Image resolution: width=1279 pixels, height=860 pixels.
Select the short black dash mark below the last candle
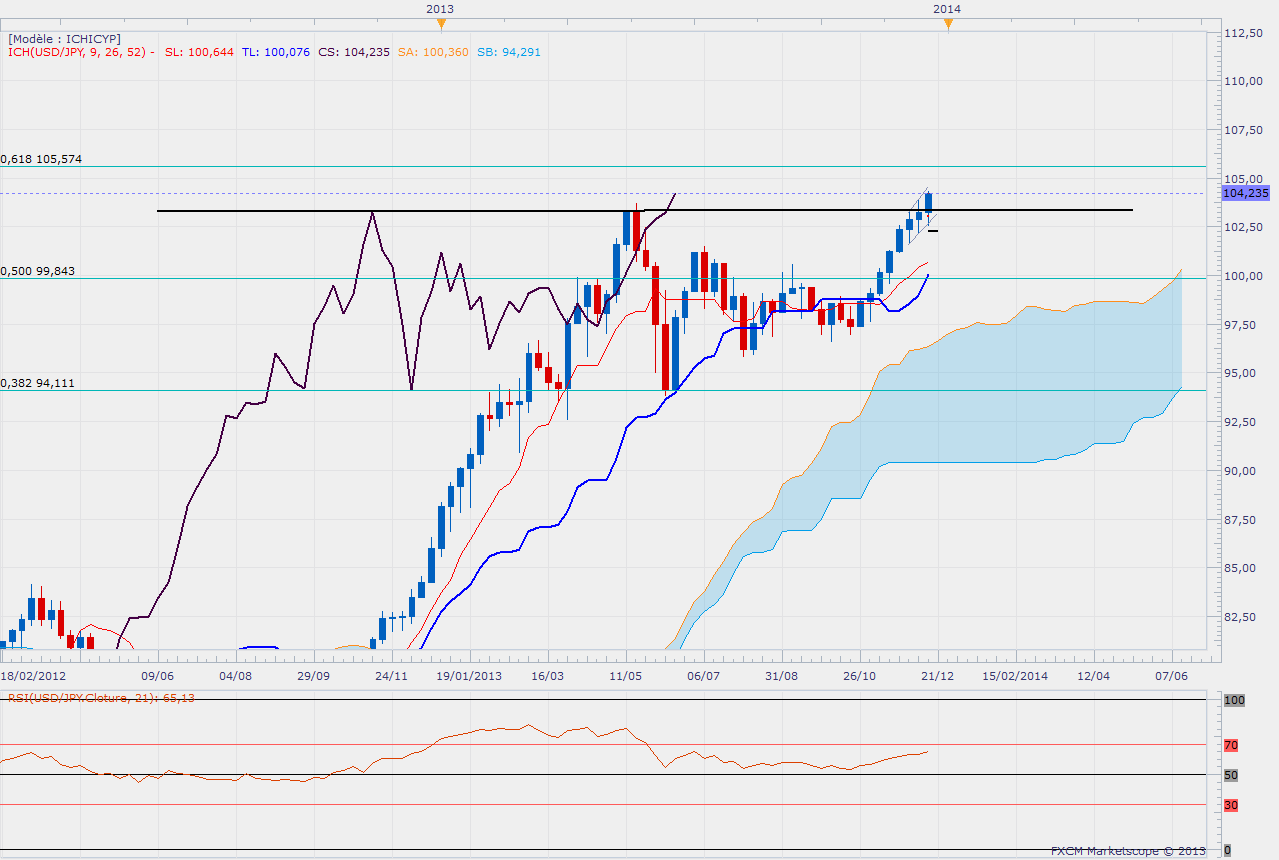(x=933, y=231)
